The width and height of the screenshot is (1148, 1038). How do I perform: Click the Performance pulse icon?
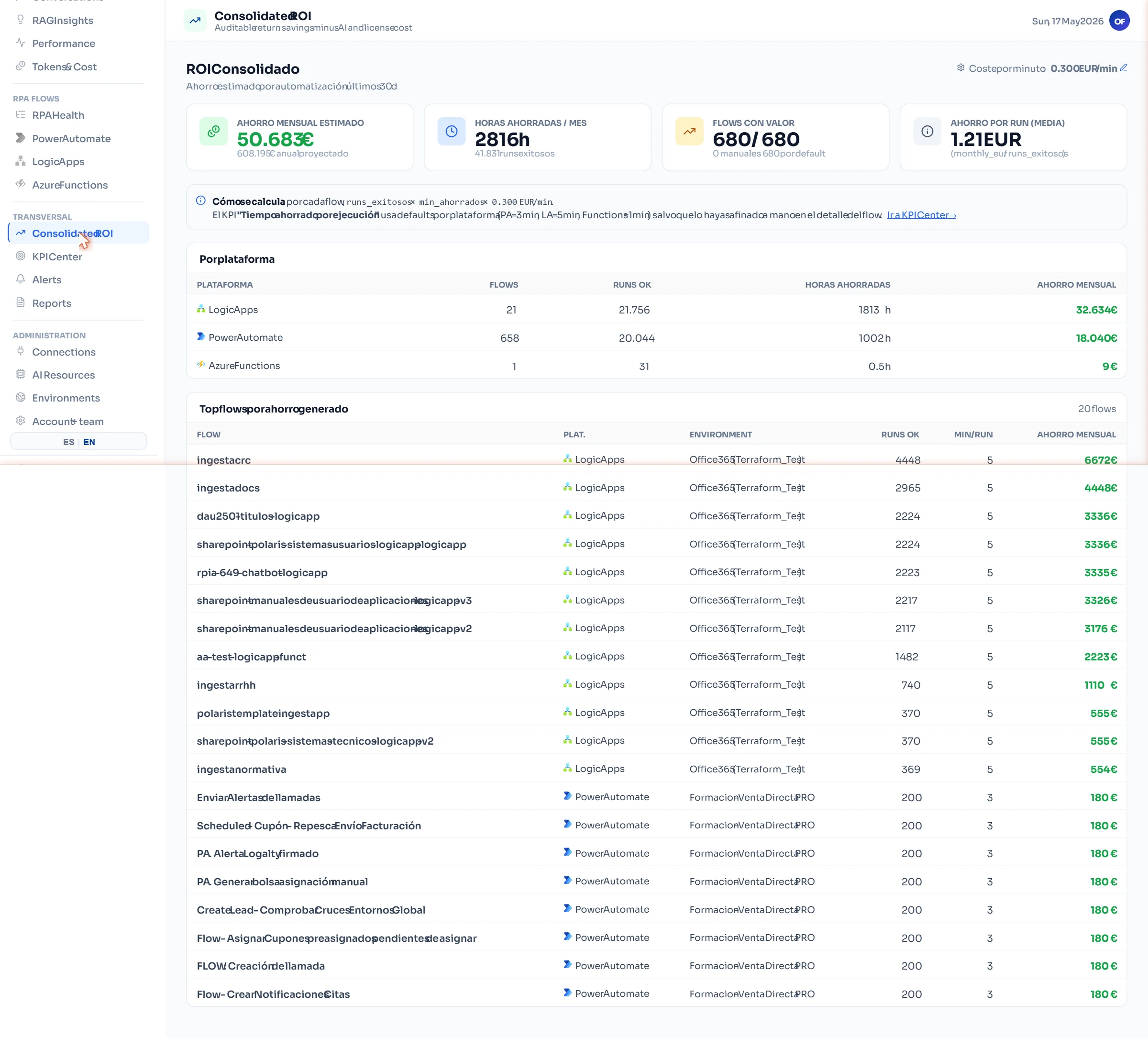(x=21, y=43)
